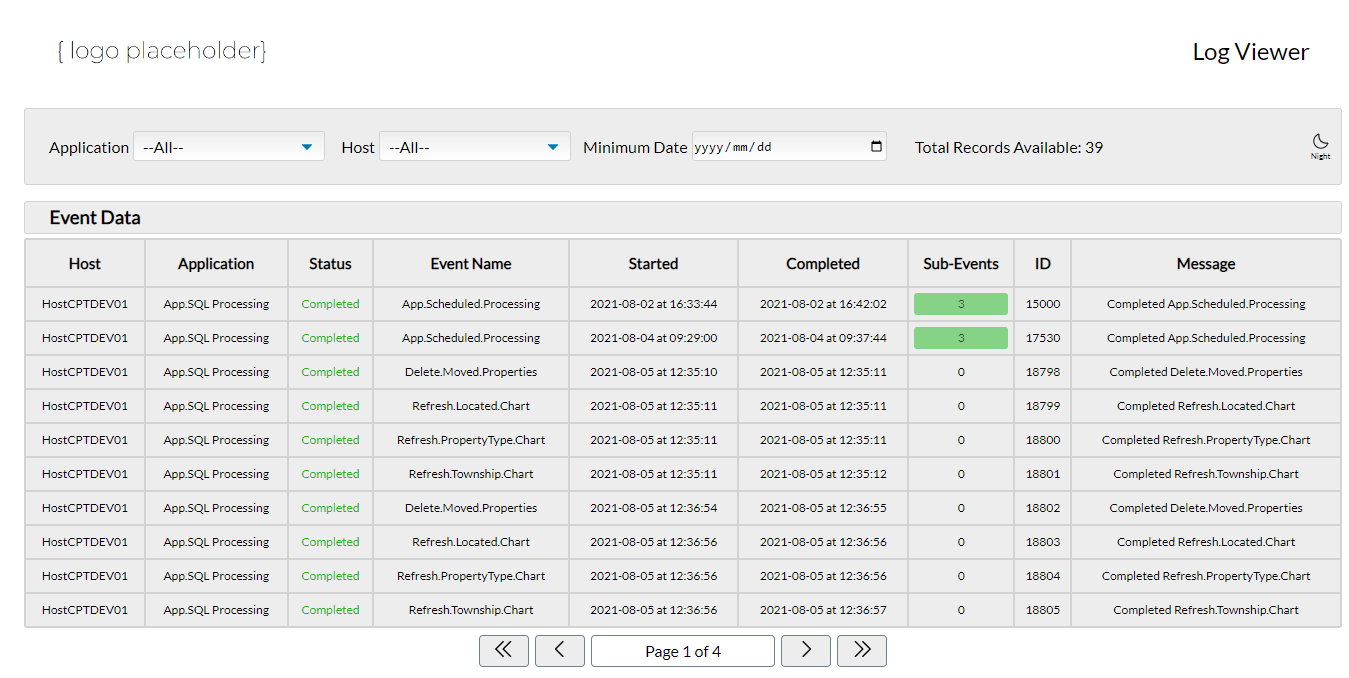Click message in row ID 18805

1206,610
